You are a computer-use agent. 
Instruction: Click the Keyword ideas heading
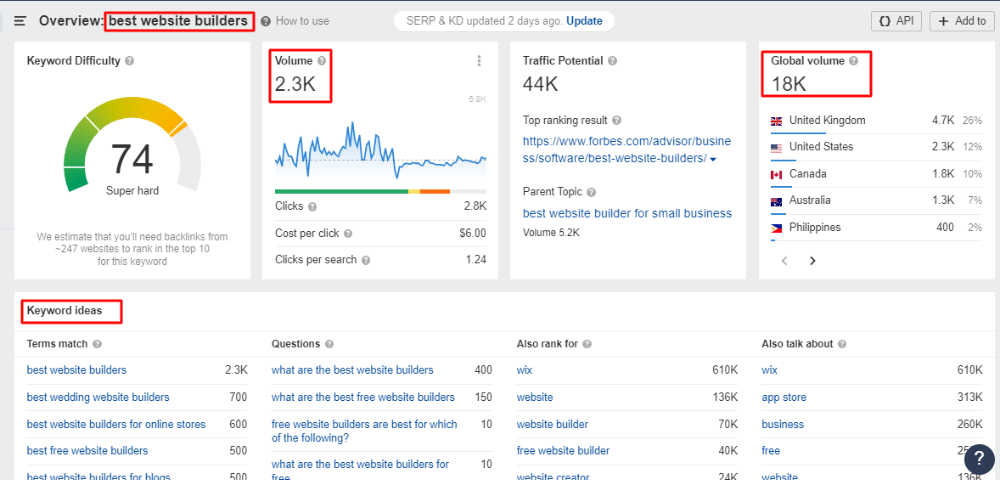64,311
